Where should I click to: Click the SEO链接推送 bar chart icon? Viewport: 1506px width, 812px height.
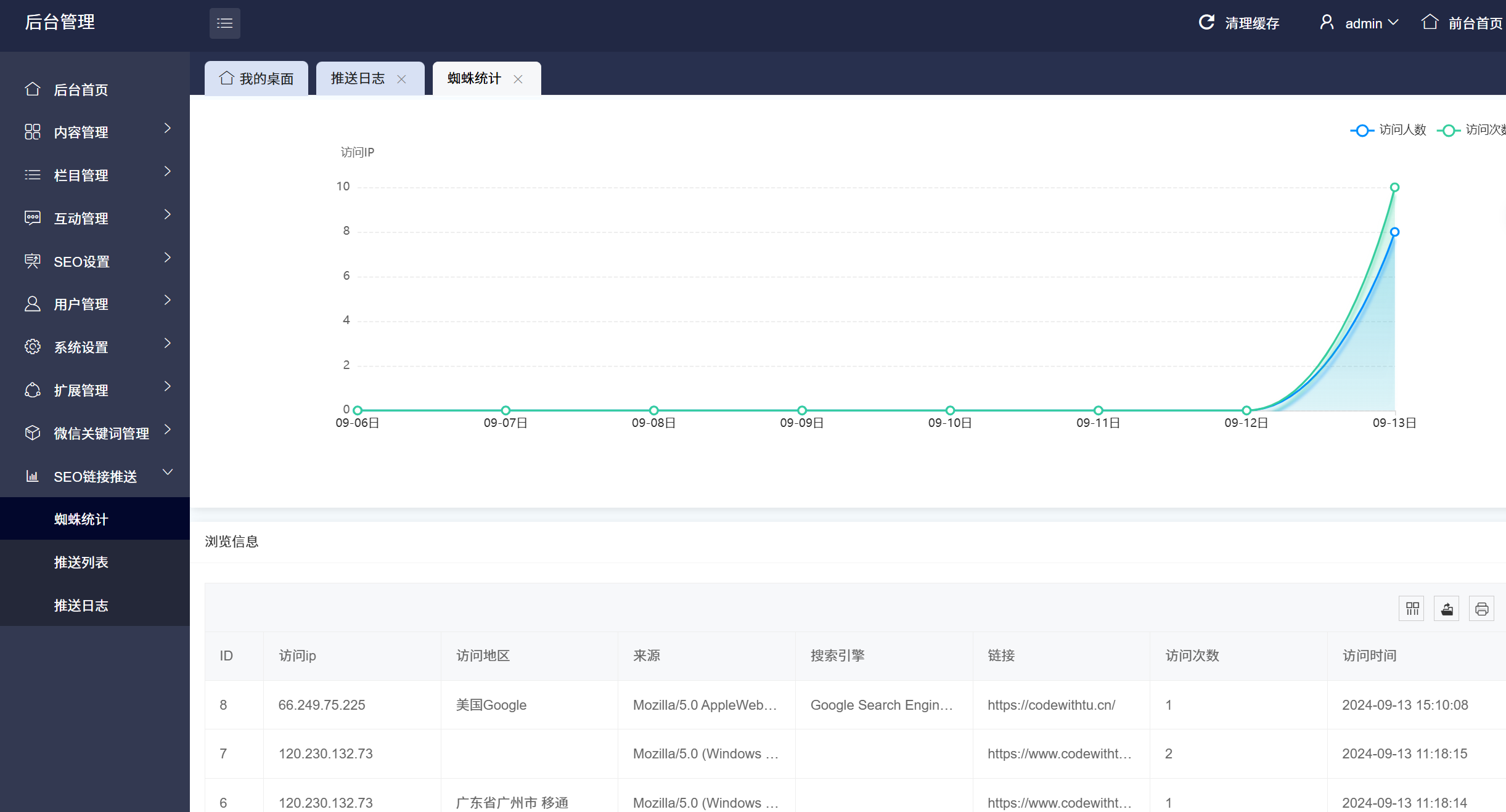click(33, 476)
